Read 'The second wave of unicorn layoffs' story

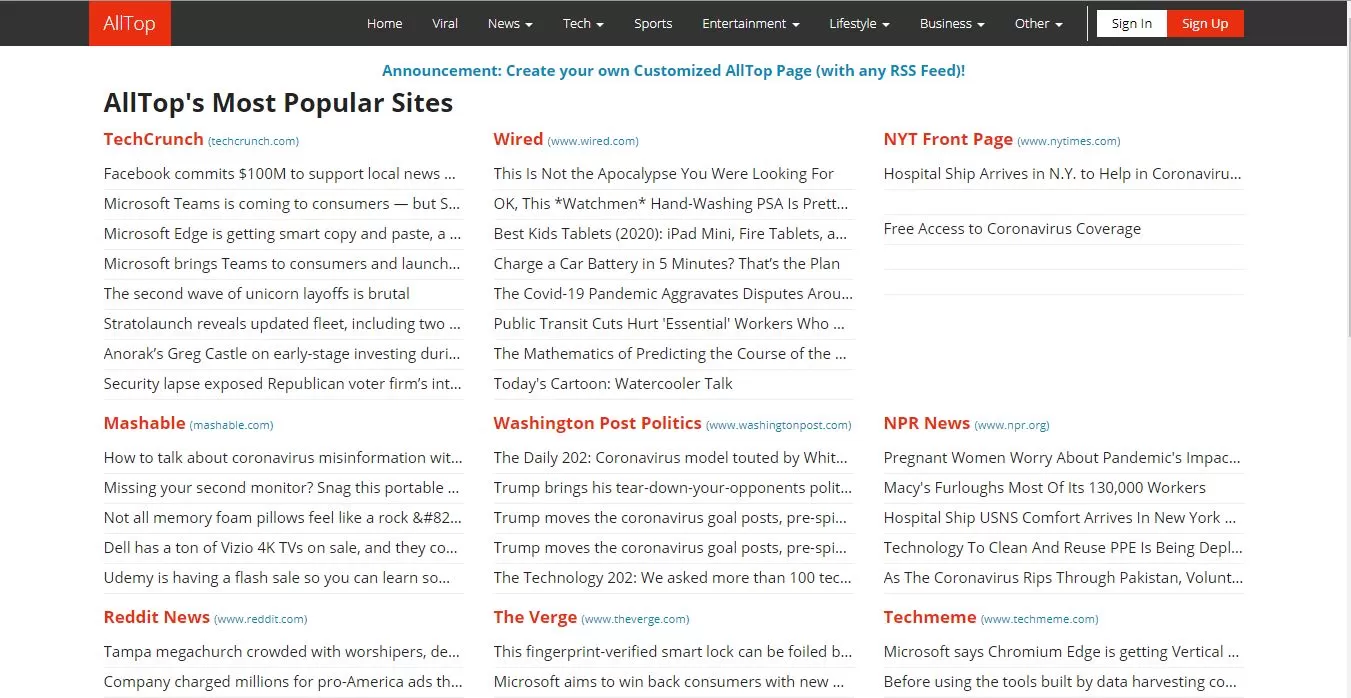click(257, 293)
